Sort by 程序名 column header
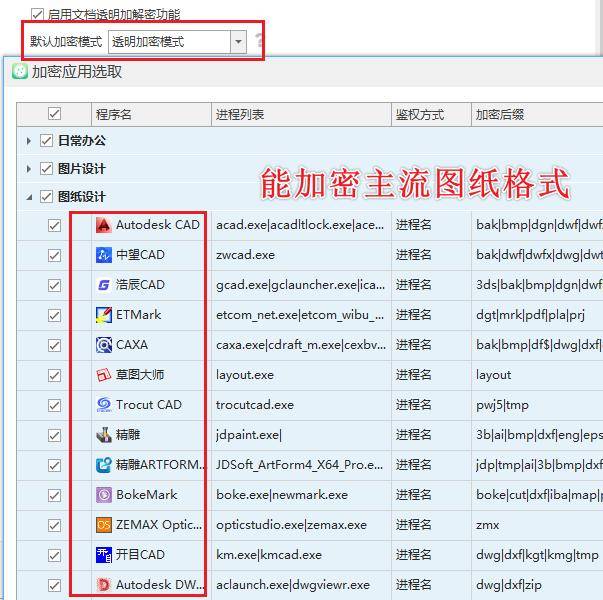 [x=150, y=114]
